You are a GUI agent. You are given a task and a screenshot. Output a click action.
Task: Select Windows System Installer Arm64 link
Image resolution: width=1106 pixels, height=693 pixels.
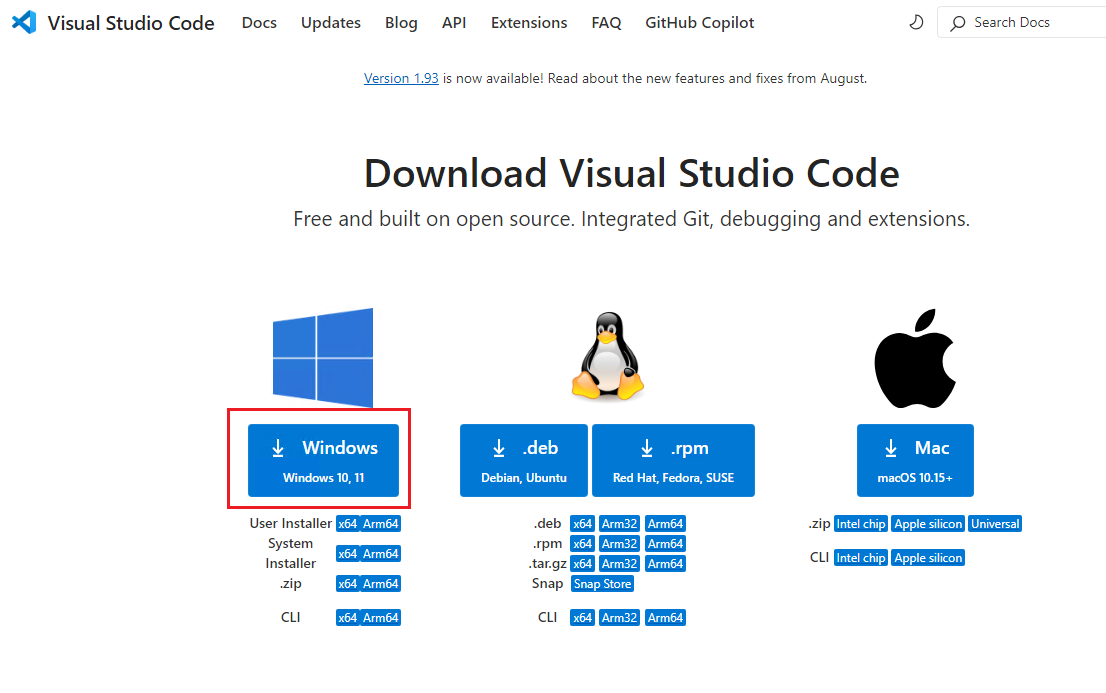[381, 554]
